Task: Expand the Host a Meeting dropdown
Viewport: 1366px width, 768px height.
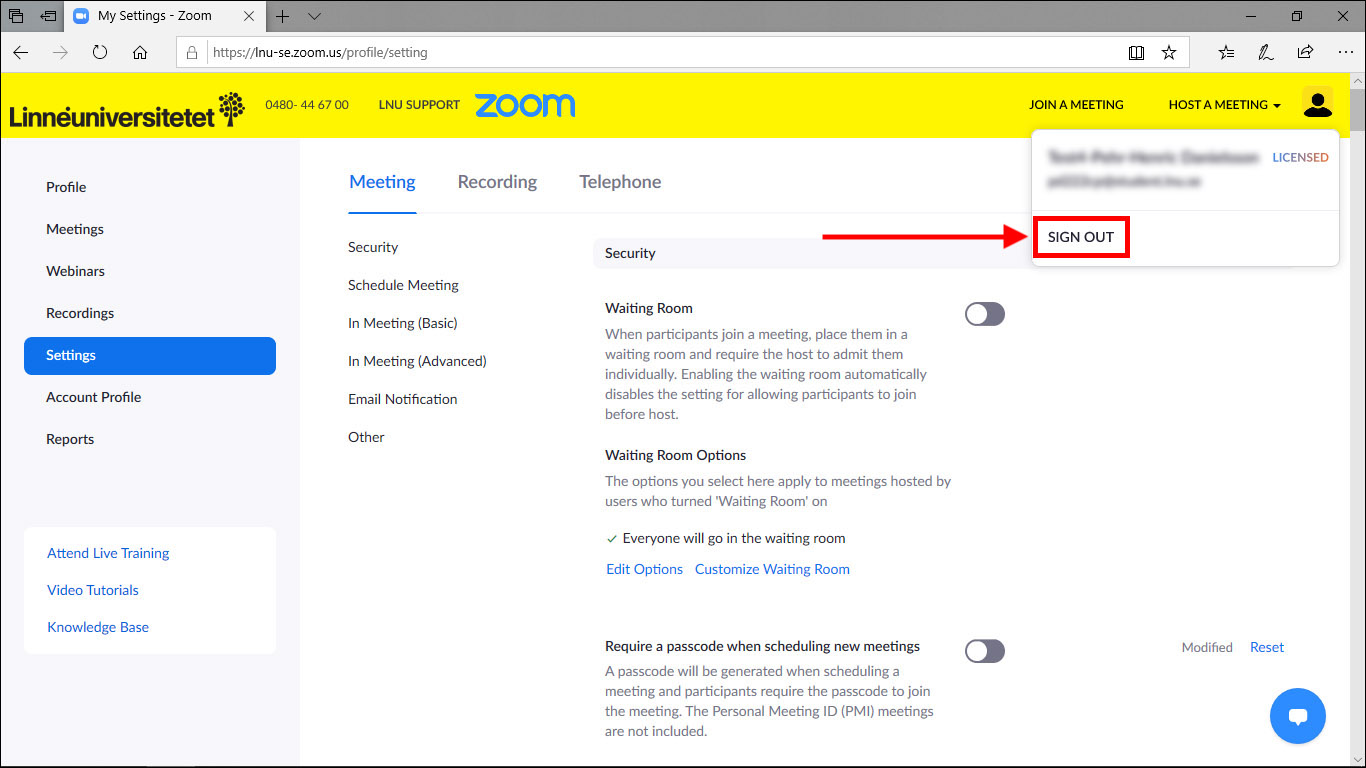Action: click(1224, 105)
